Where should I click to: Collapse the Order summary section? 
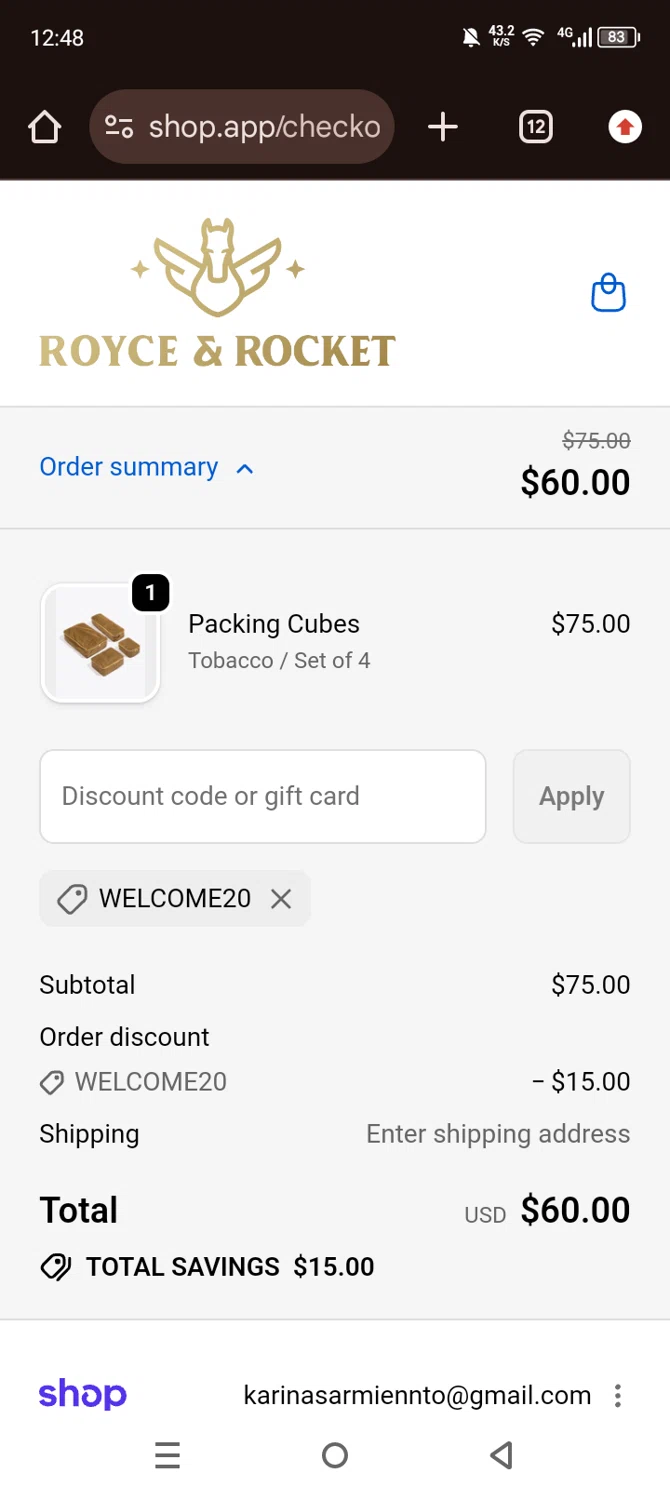point(129,467)
